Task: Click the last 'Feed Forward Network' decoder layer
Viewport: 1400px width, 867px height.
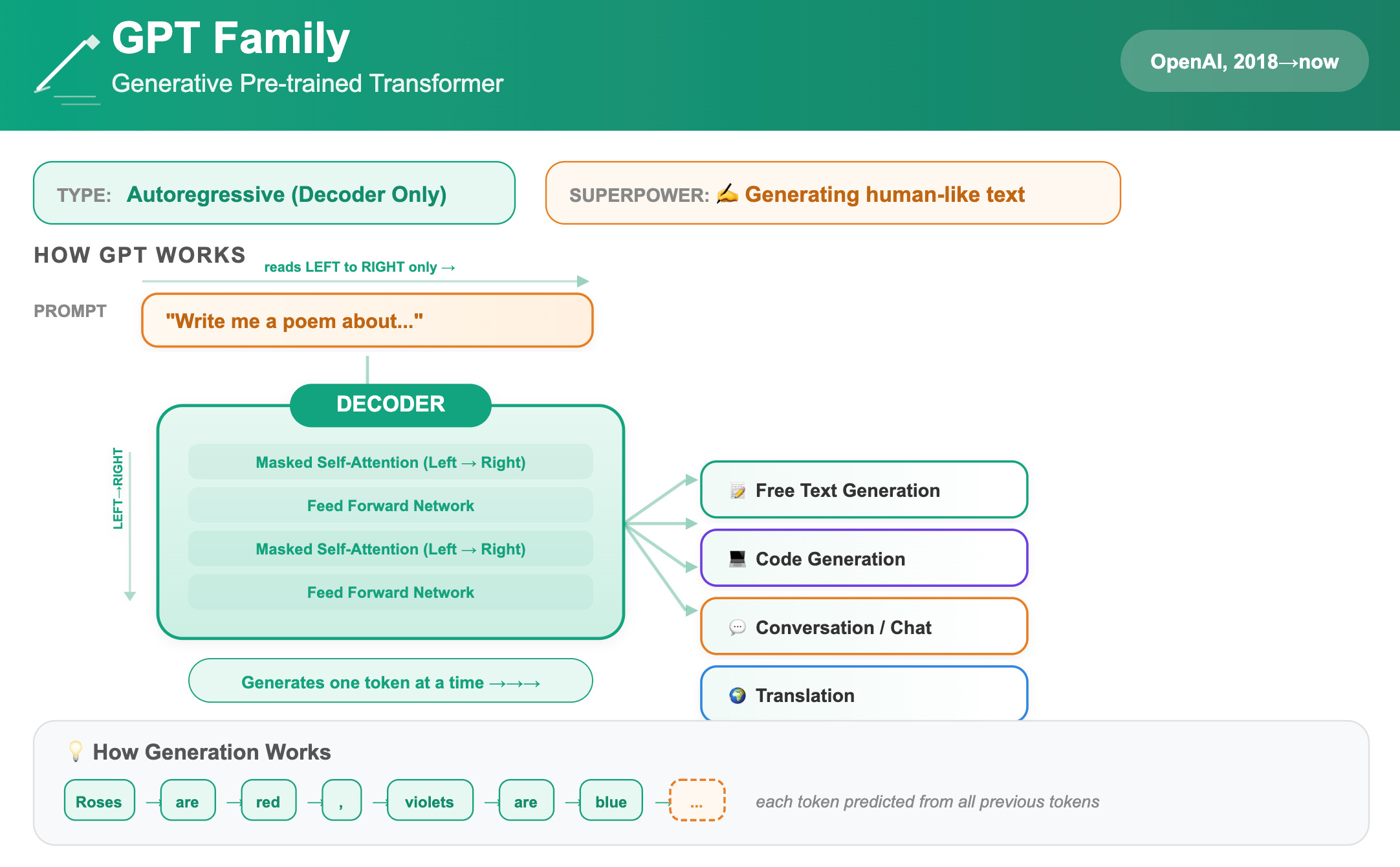Action: click(391, 592)
